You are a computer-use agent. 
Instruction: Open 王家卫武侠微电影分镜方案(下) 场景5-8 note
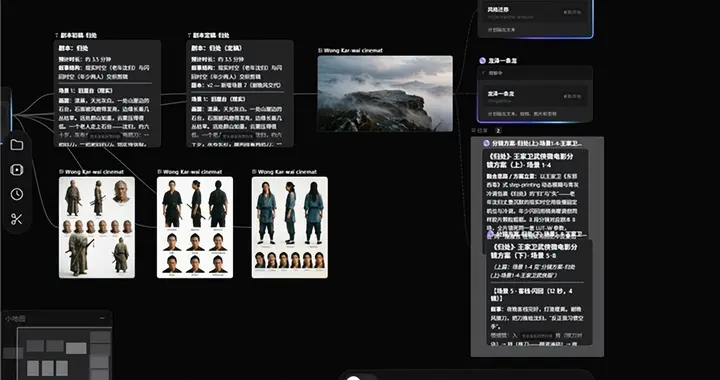(x=540, y=292)
